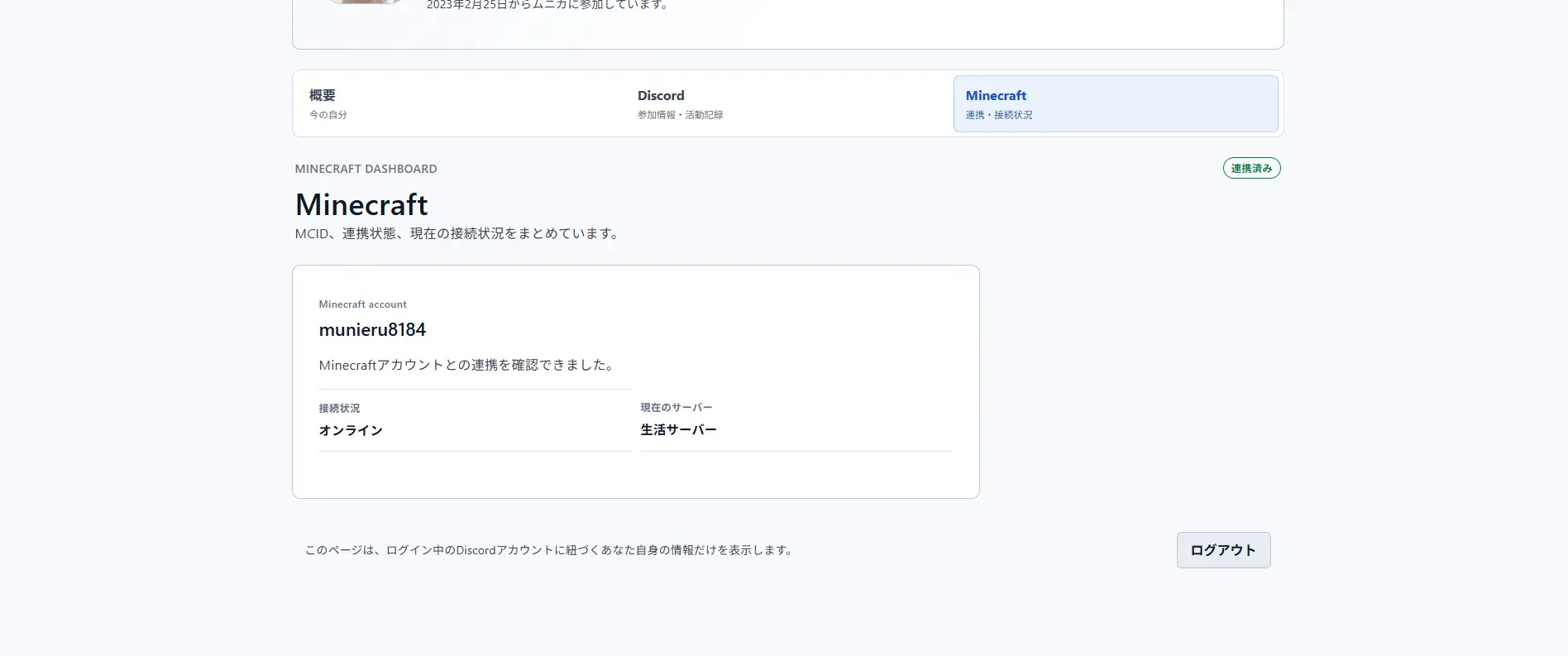Click the Minecraft account label
This screenshot has width=1568, height=656.
pos(362,304)
